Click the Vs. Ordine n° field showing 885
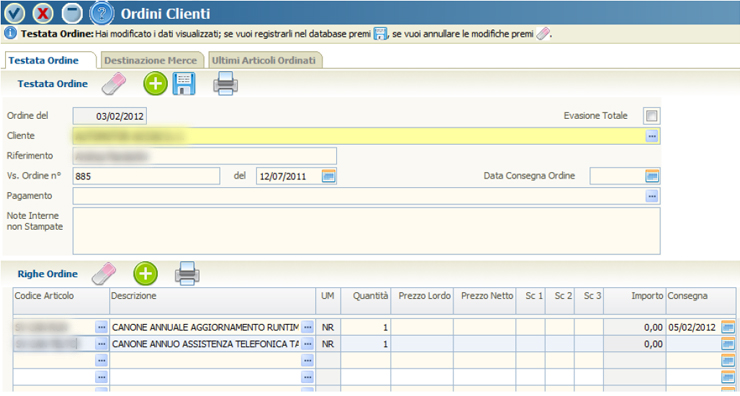740x396 pixels. (146, 176)
